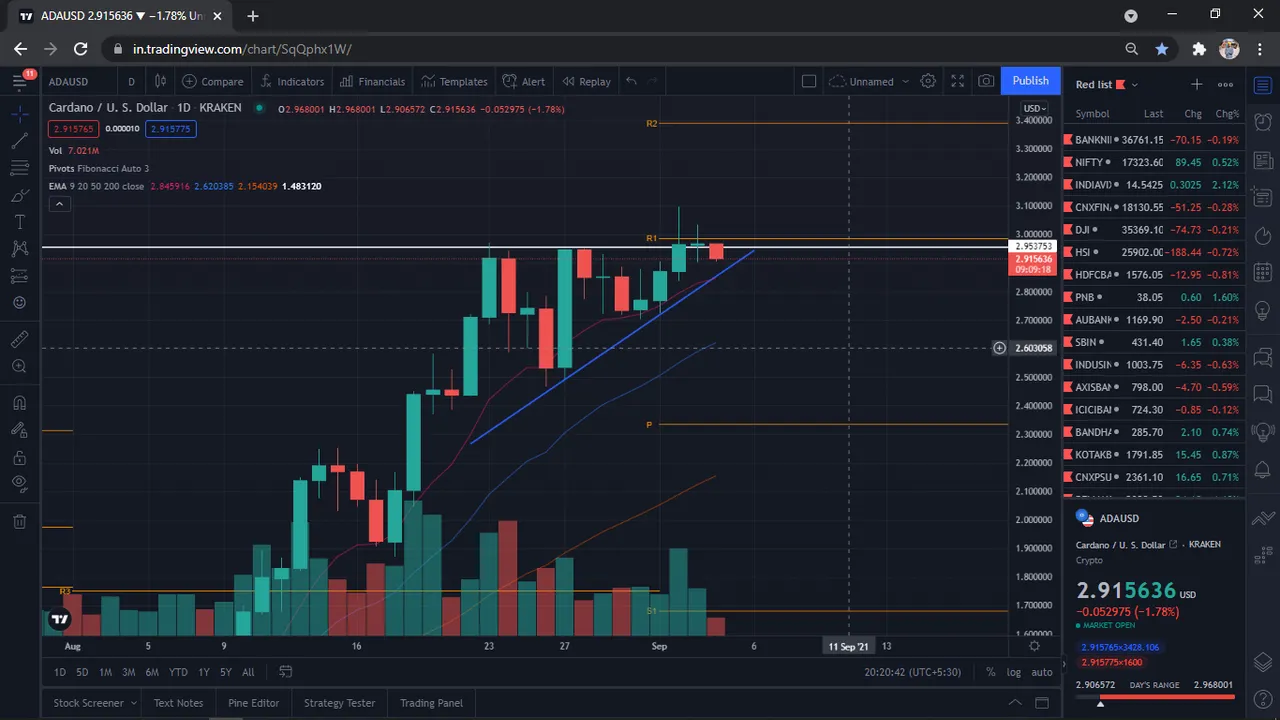Toggle magnet mode for drawings
Viewport: 1280px width, 720px height.
19,404
